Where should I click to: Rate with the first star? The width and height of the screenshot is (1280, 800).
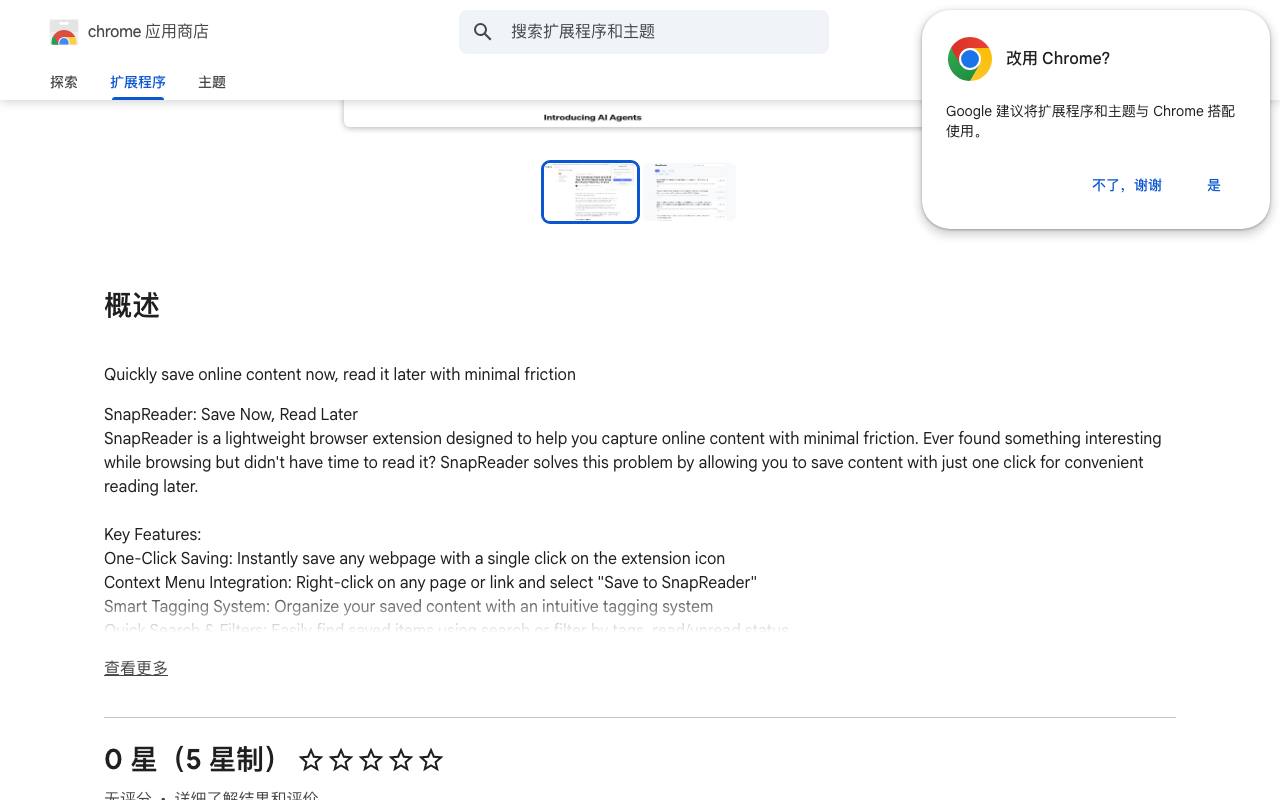pyautogui.click(x=311, y=760)
